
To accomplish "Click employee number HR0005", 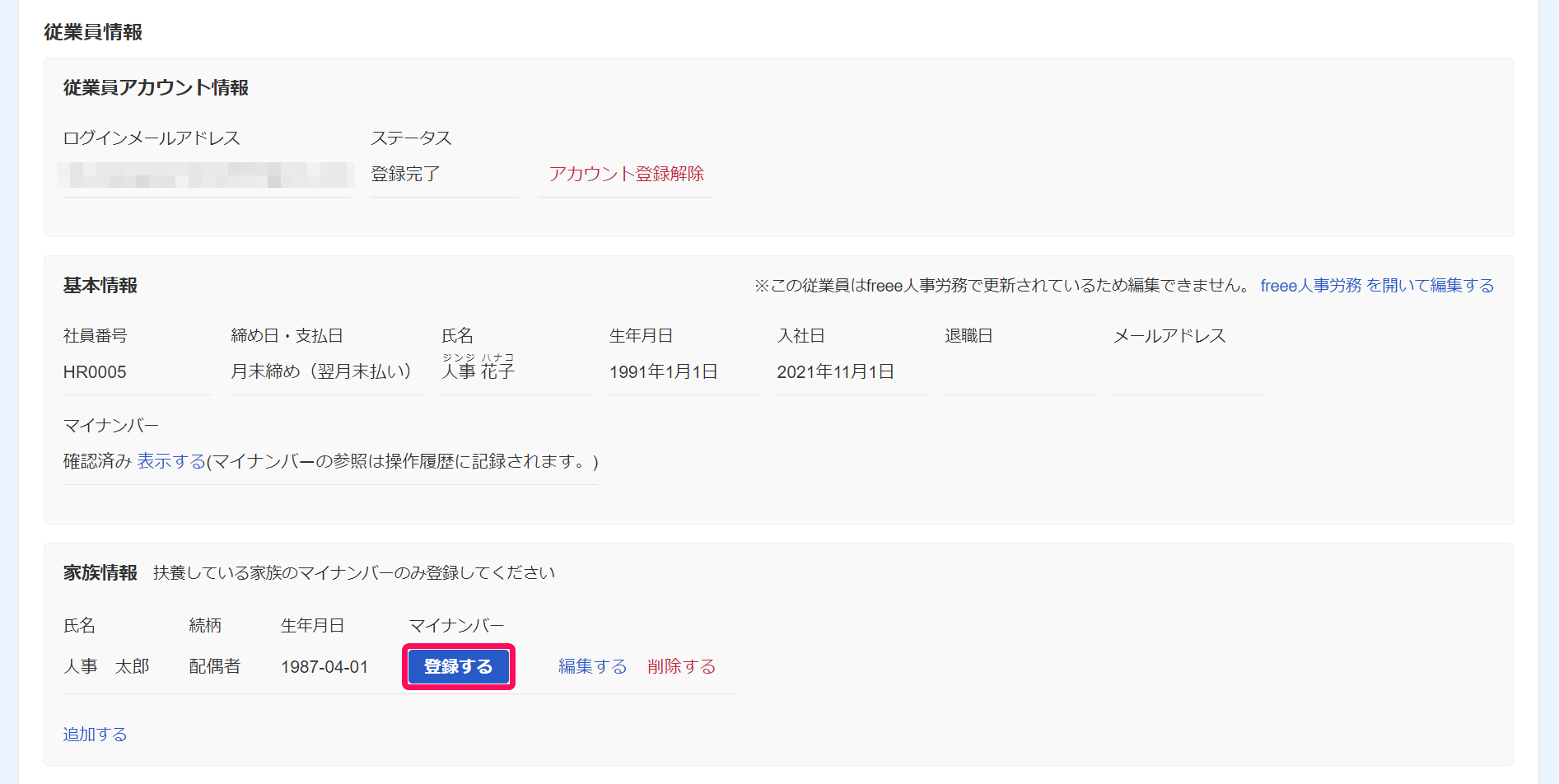I will pyautogui.click(x=95, y=372).
